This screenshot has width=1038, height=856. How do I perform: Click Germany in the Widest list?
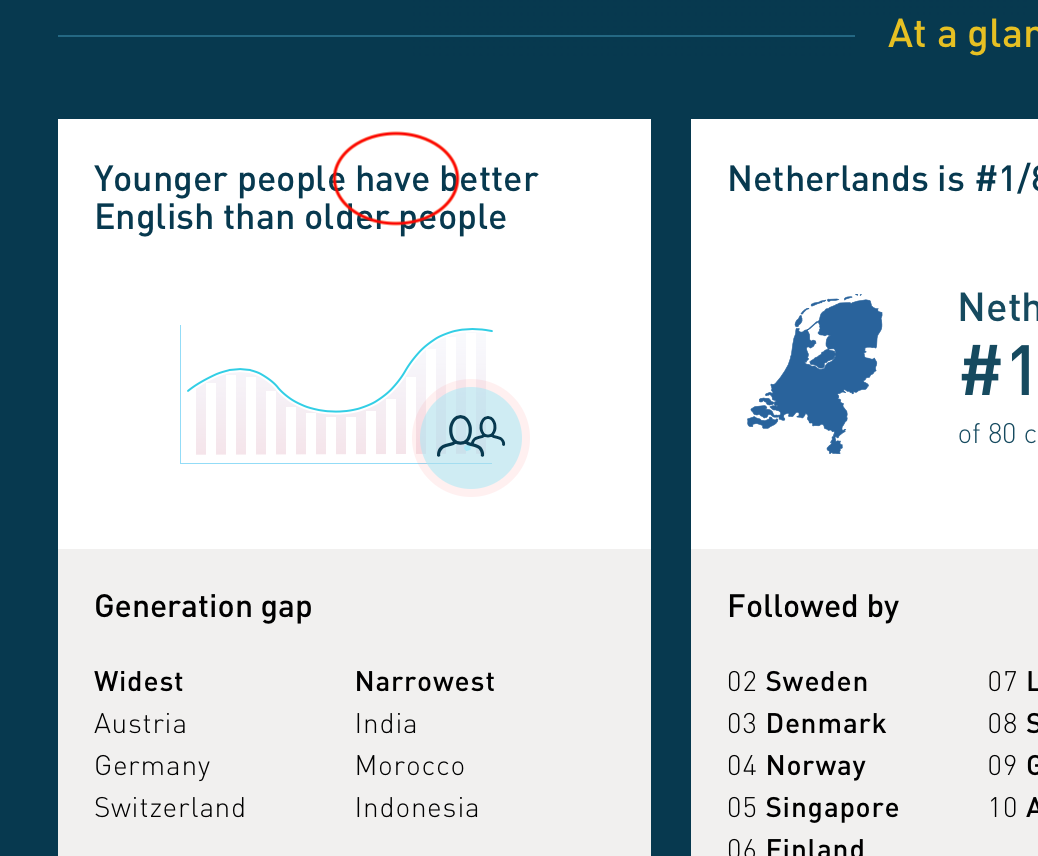click(x=152, y=766)
